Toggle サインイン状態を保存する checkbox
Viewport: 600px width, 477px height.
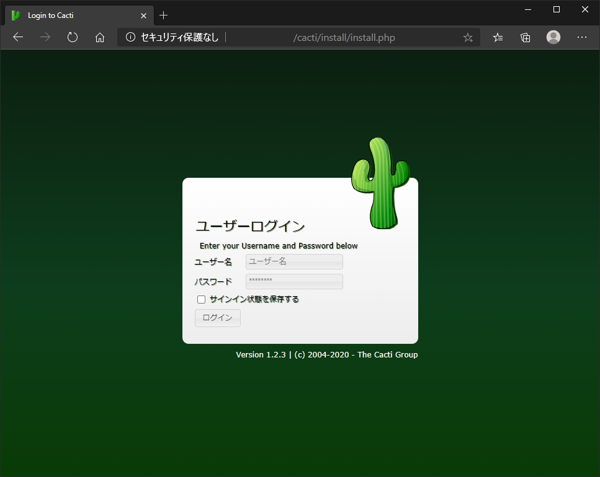coord(201,299)
